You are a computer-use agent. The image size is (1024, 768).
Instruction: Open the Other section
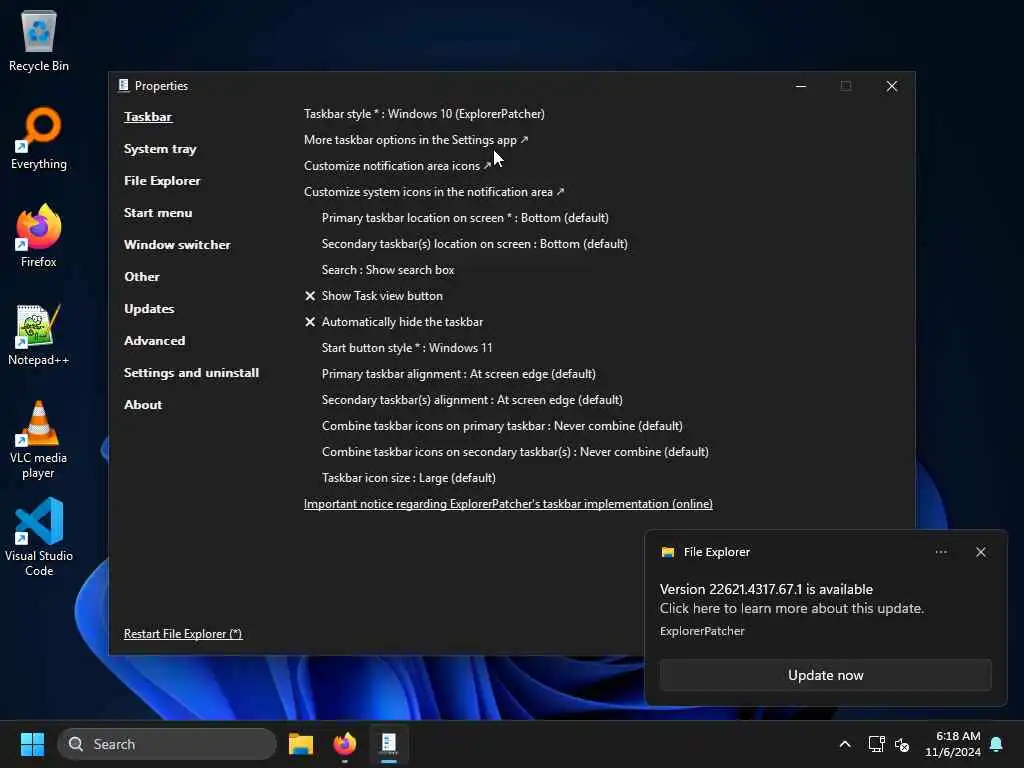tap(142, 277)
